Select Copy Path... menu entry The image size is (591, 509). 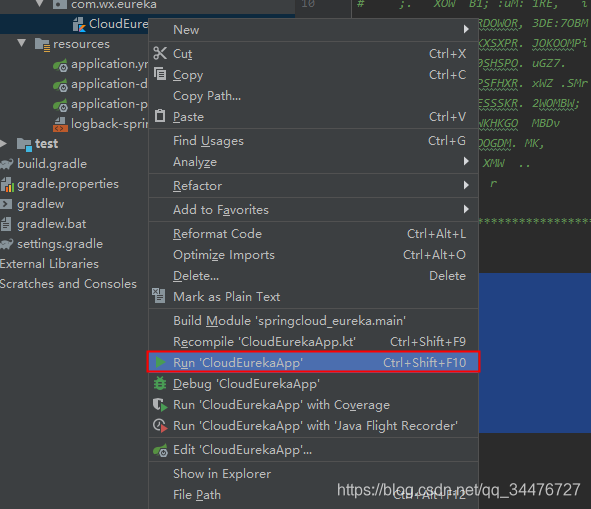pyautogui.click(x=314, y=96)
